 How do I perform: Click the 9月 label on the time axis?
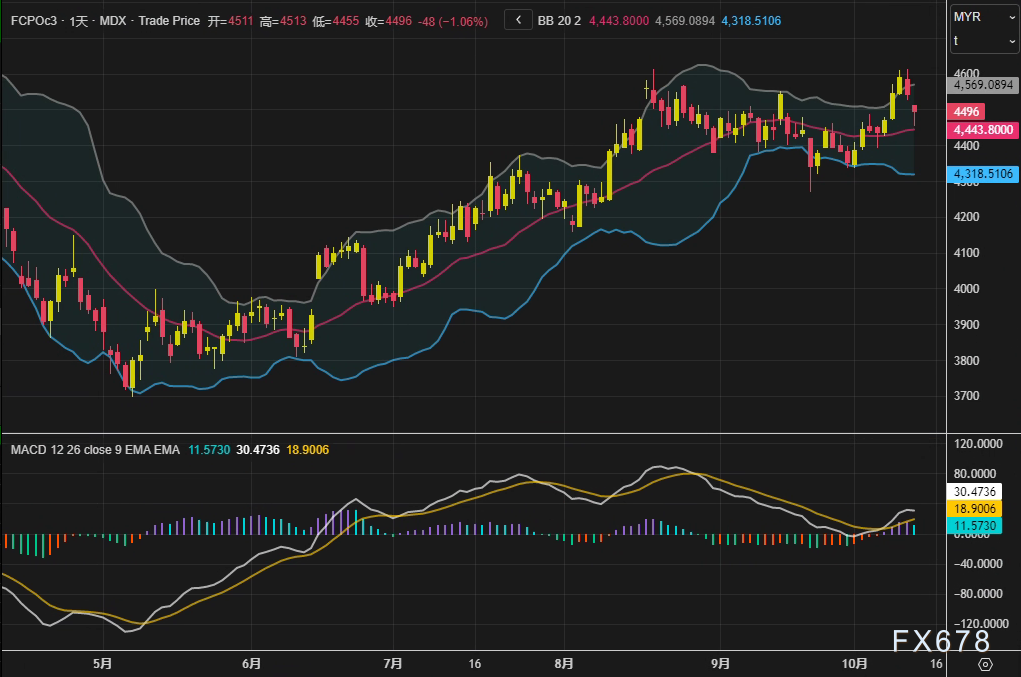pos(721,663)
